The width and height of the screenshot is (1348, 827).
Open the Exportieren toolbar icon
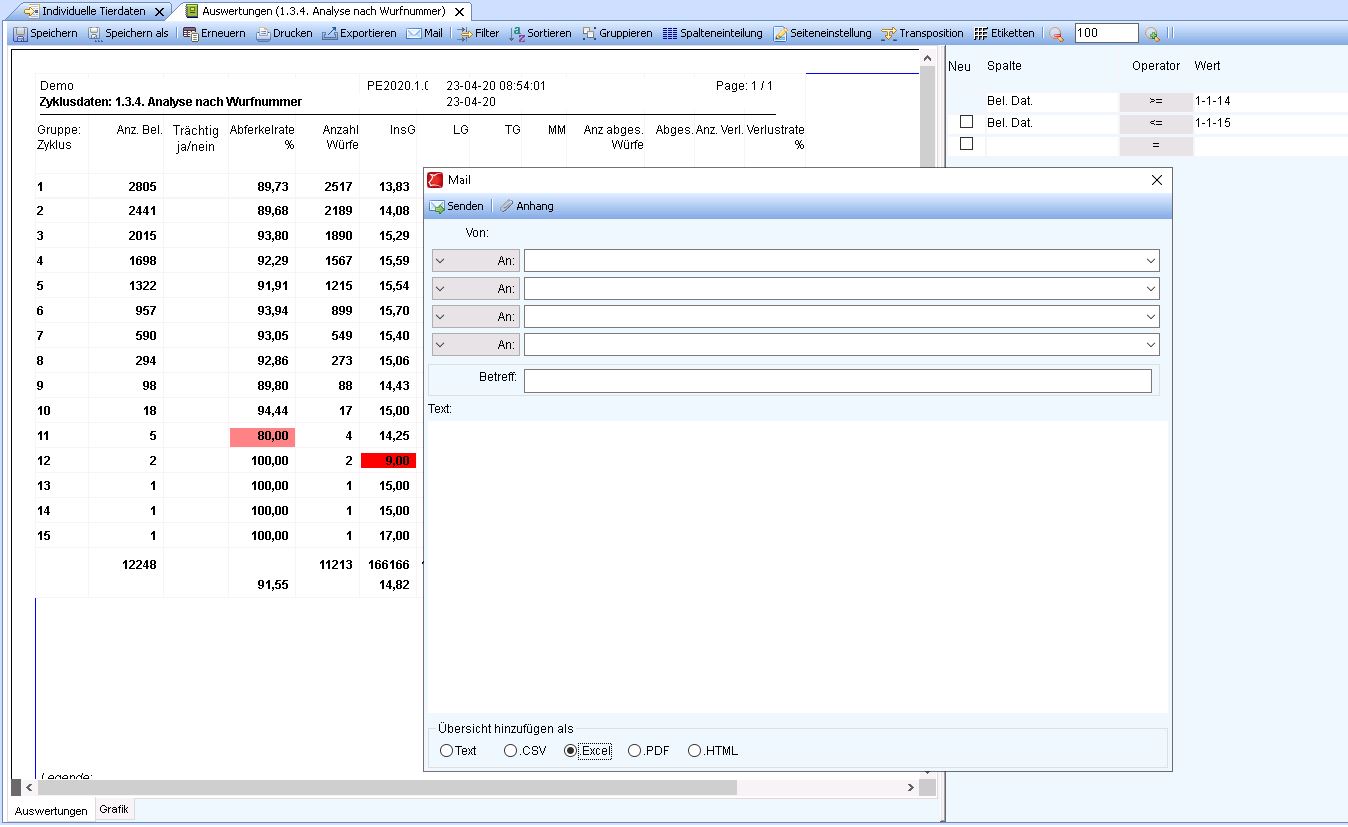click(x=330, y=33)
